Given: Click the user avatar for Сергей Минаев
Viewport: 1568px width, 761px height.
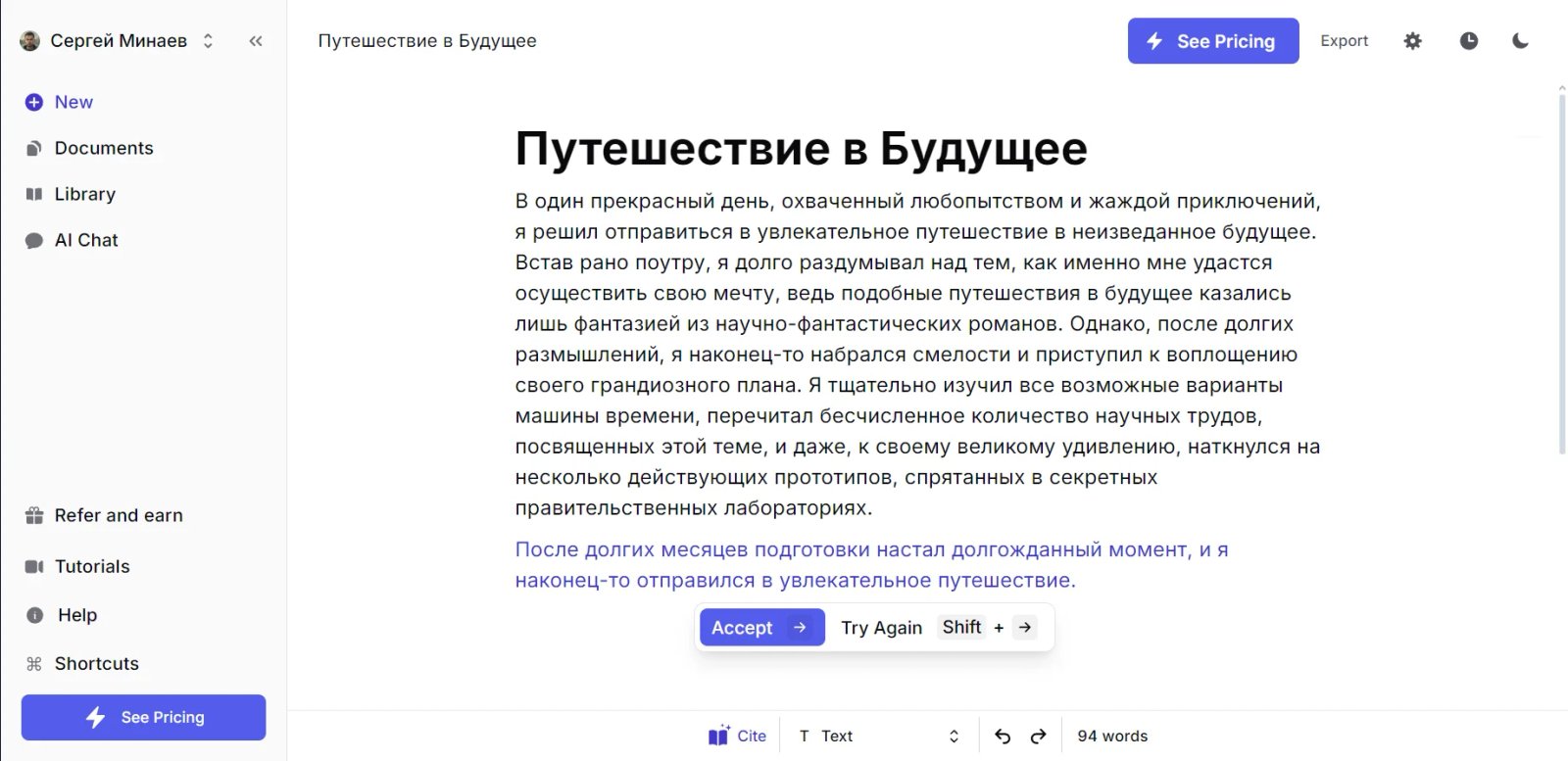Looking at the screenshot, I should [30, 41].
